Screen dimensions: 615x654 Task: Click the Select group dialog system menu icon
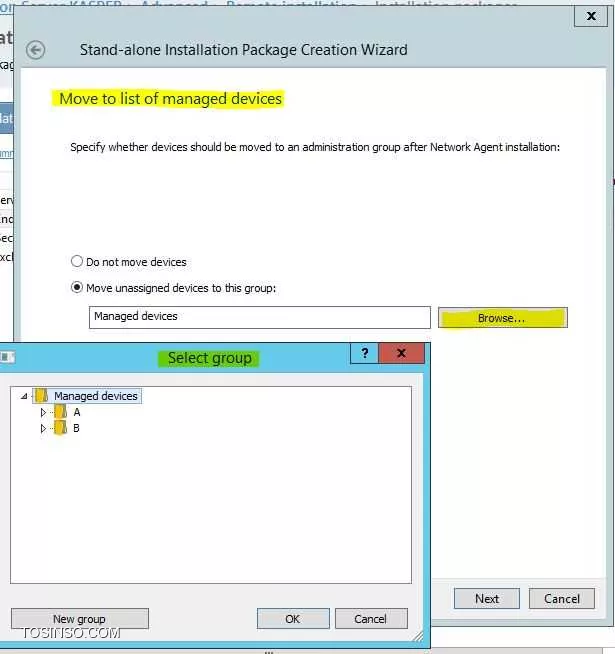7,357
